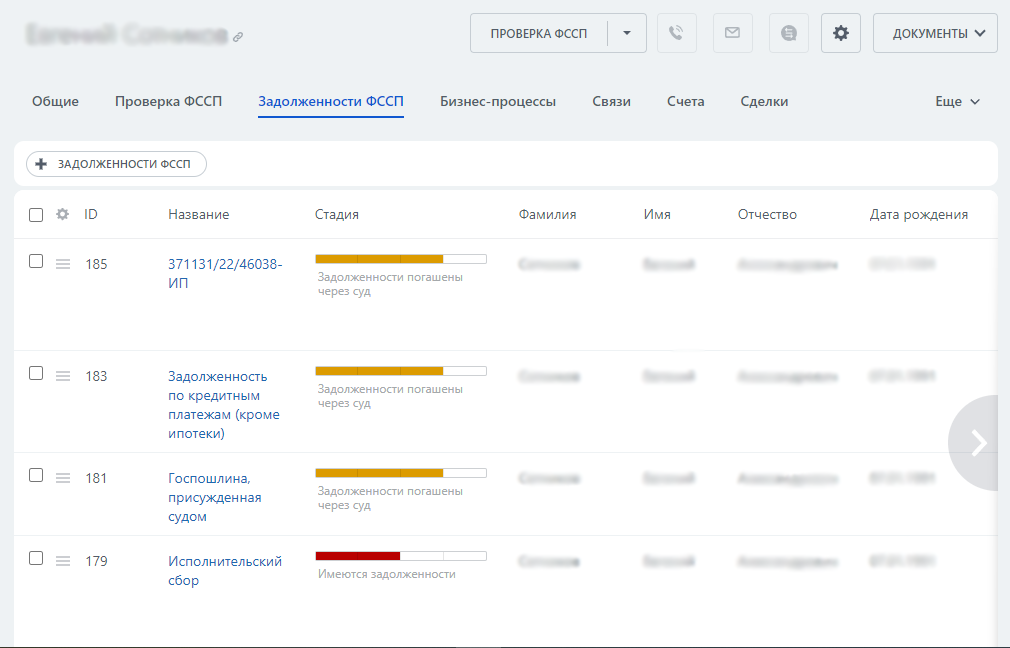This screenshot has width=1010, height=648.
Task: Open table column settings gear icon
Action: point(63,214)
